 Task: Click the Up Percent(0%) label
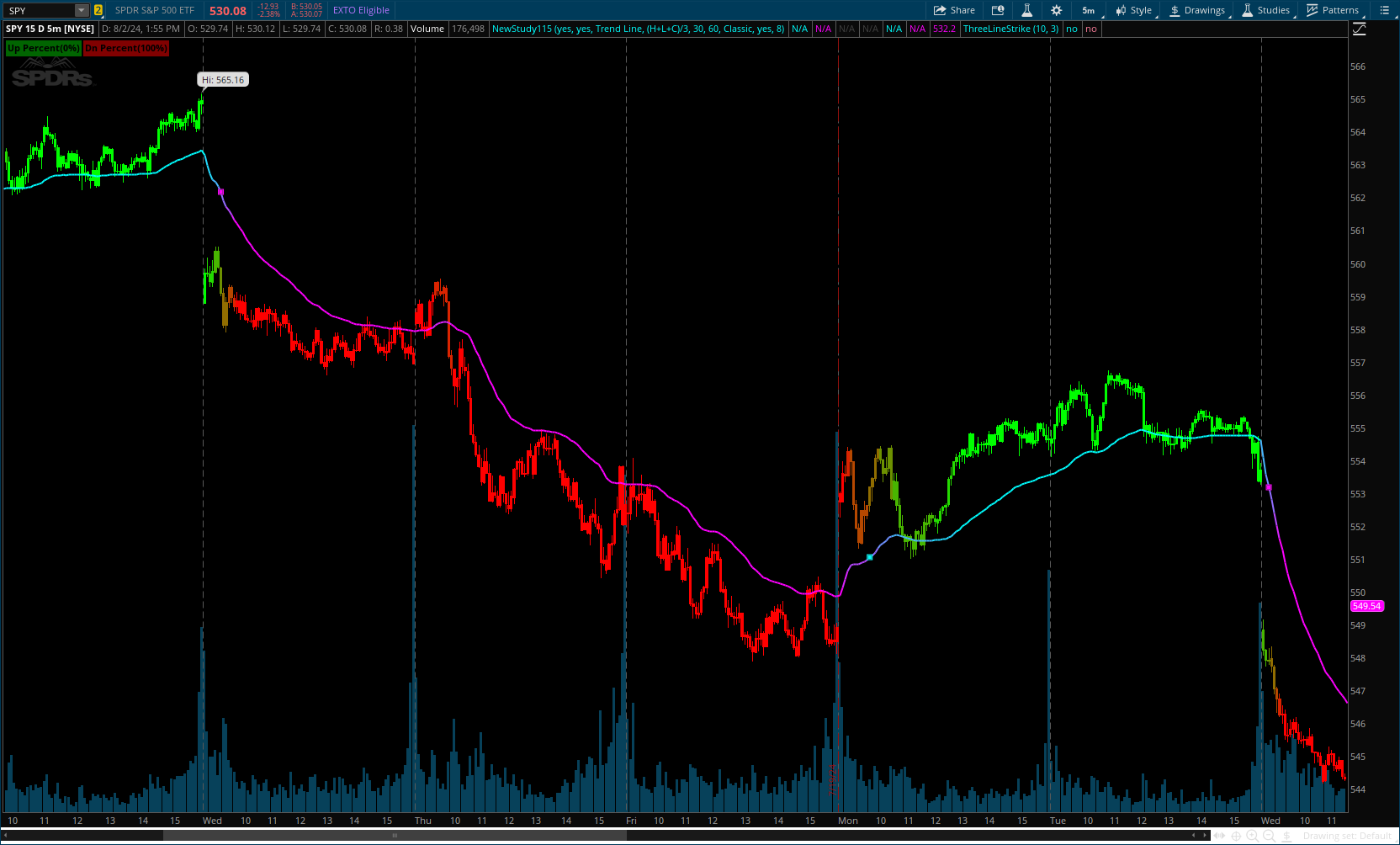click(x=44, y=49)
